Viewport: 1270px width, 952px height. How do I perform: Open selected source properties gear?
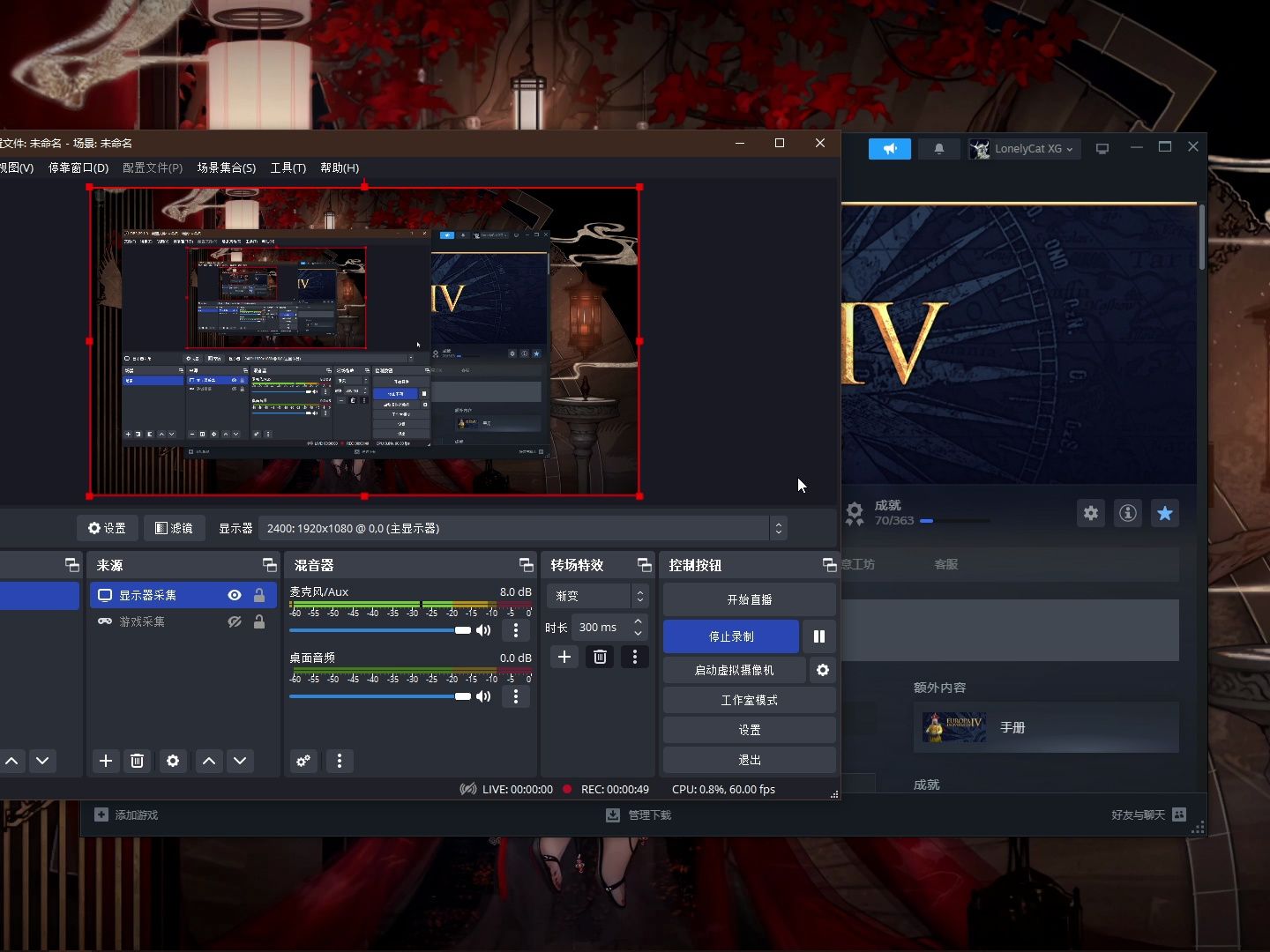(173, 761)
